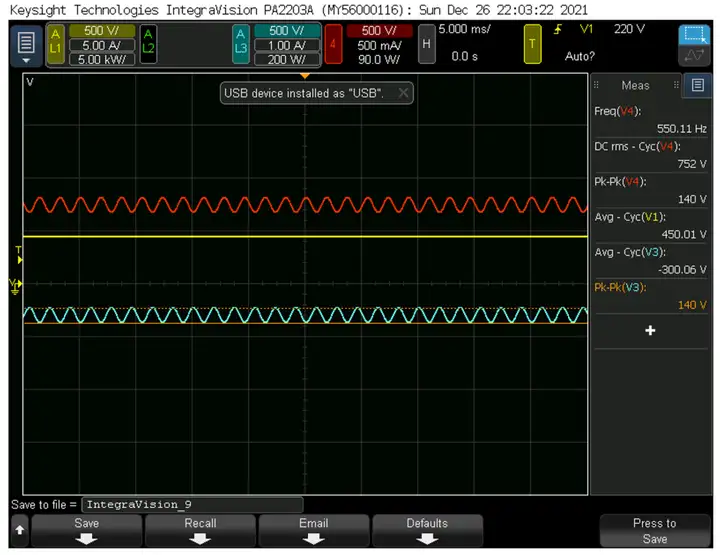Click the back up-arrow softkey
Viewport: 720px width, 555px height.
(x=19, y=530)
